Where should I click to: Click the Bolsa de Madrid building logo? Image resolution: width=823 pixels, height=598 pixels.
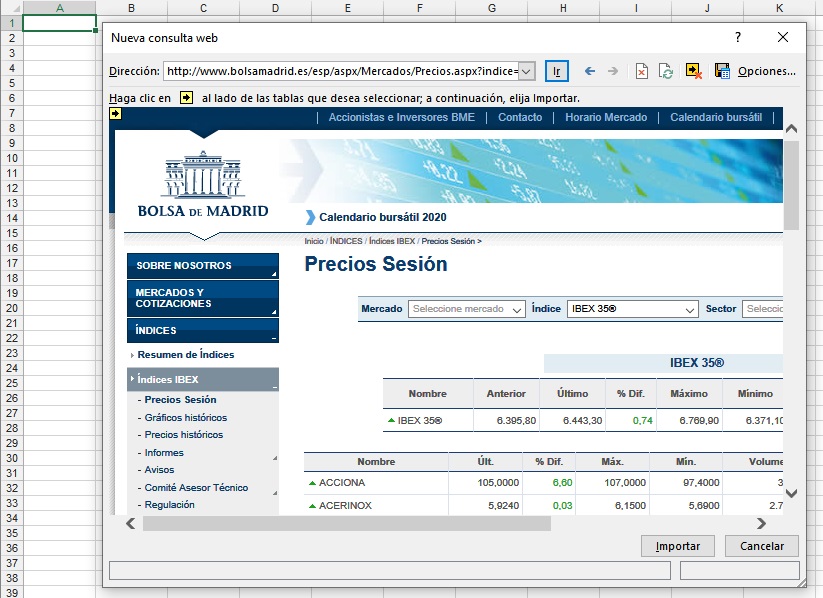coord(203,184)
